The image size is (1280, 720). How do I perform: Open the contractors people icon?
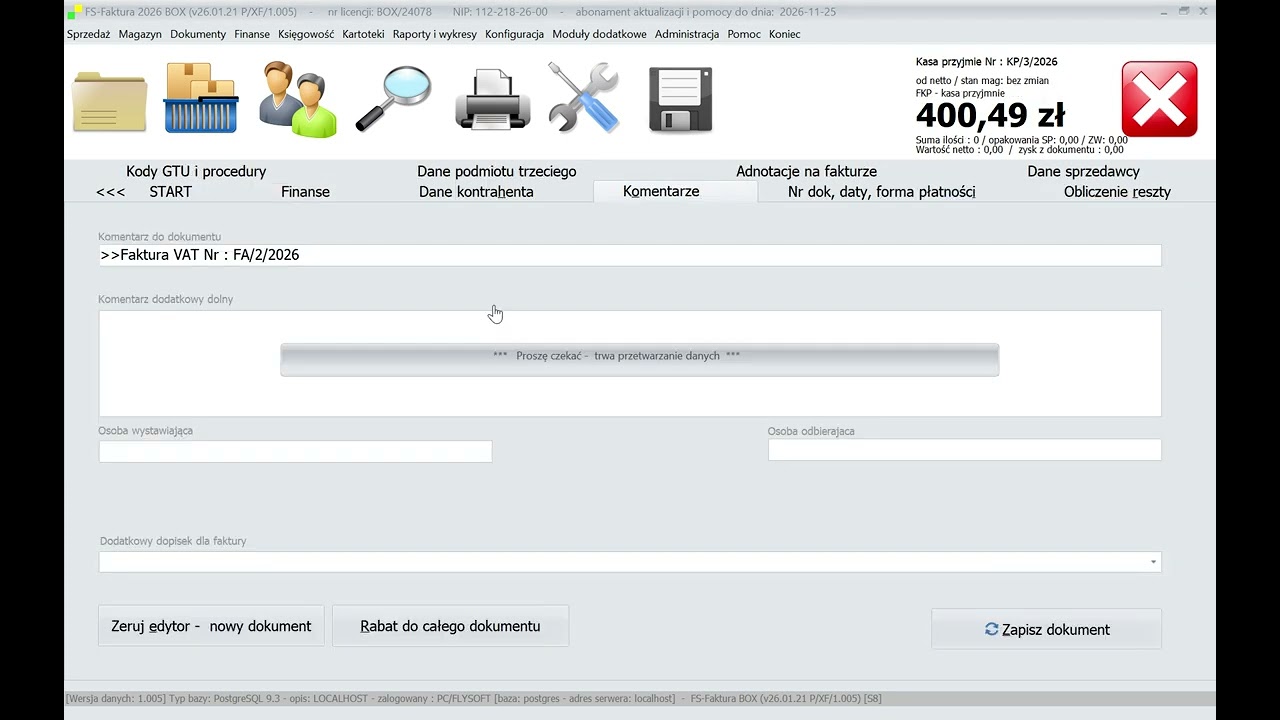pos(297,99)
